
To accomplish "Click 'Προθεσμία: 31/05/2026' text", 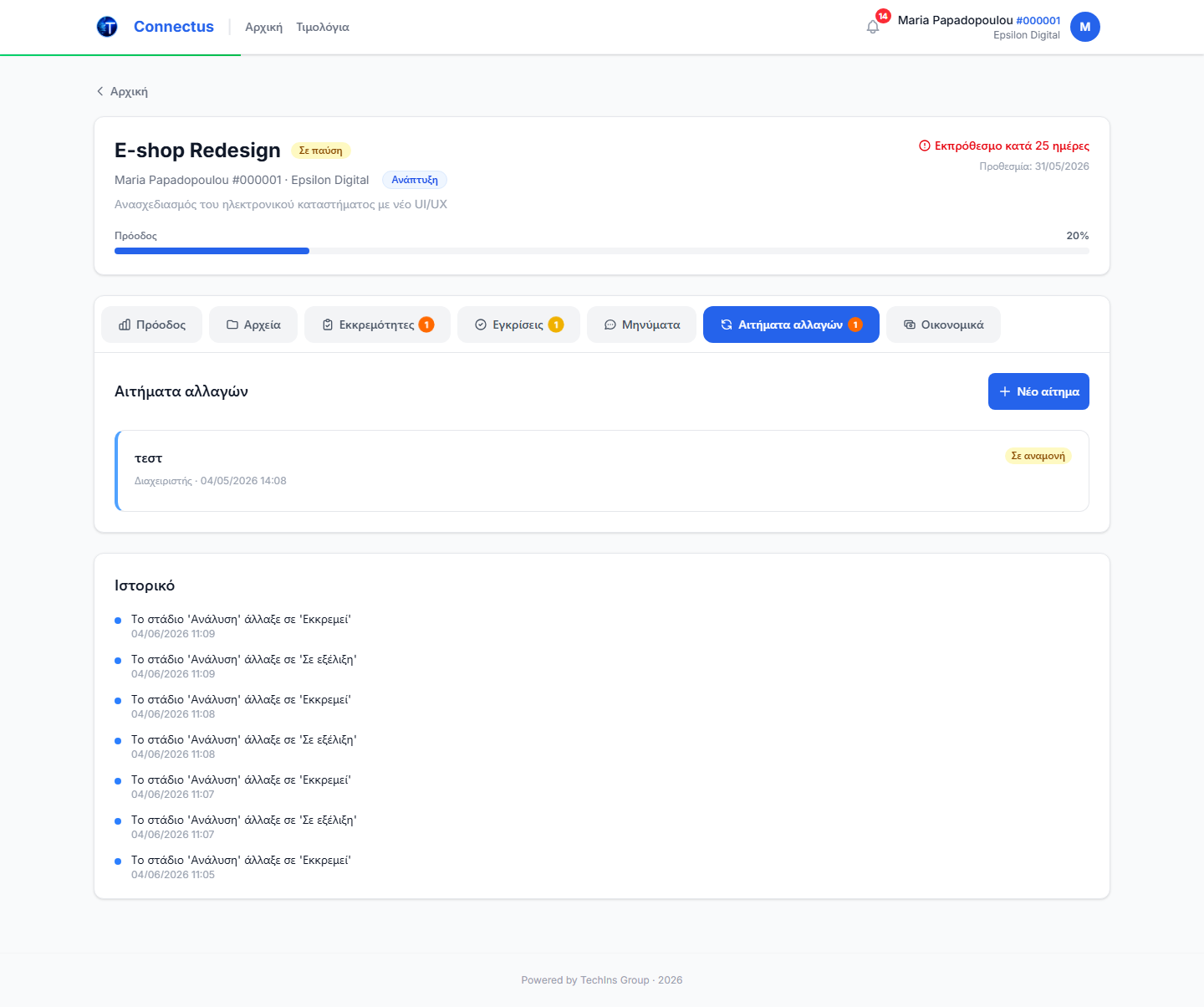I will coord(1034,166).
